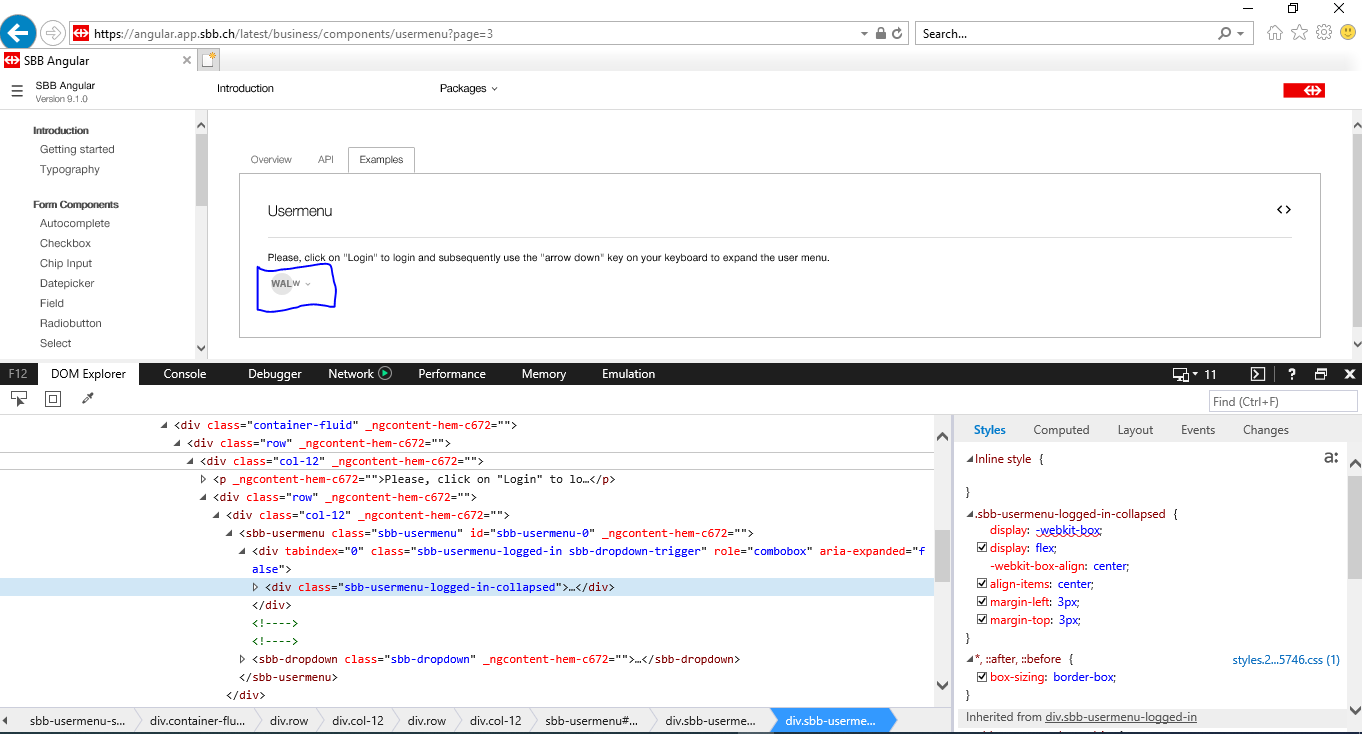Image resolution: width=1362 pixels, height=734 pixels.
Task: Open the Packages dropdown menu
Action: tap(466, 88)
